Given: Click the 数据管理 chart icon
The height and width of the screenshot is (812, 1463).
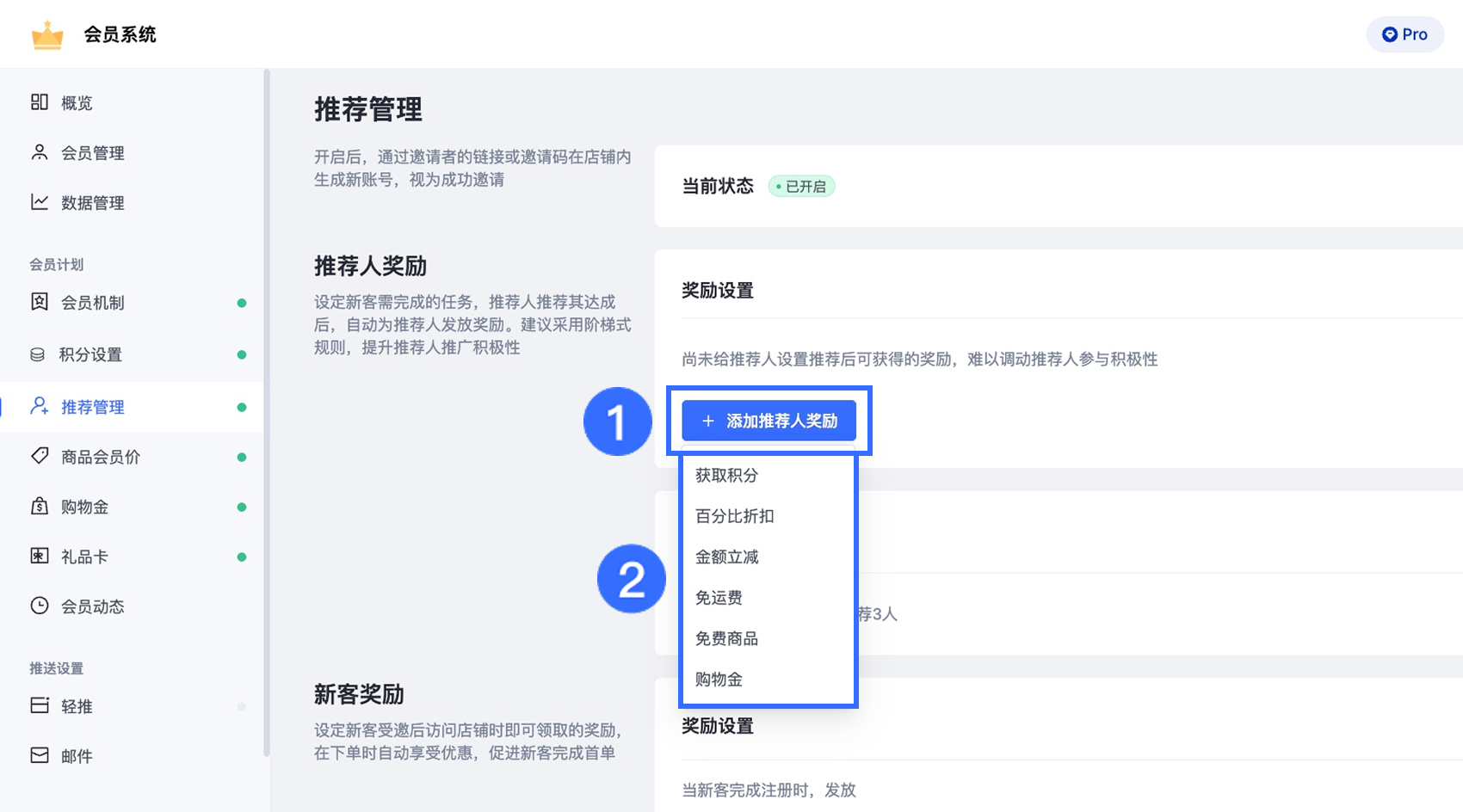Looking at the screenshot, I should tap(40, 202).
